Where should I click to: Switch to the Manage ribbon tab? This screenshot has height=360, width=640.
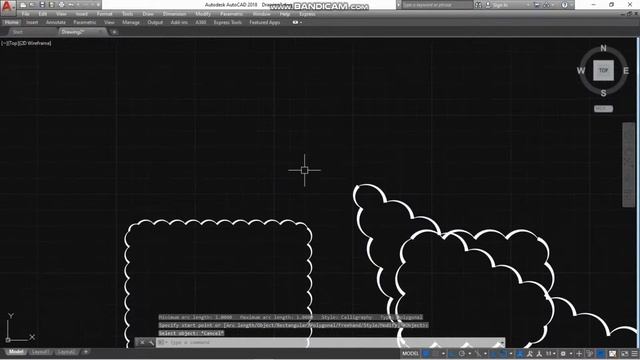(x=131, y=22)
